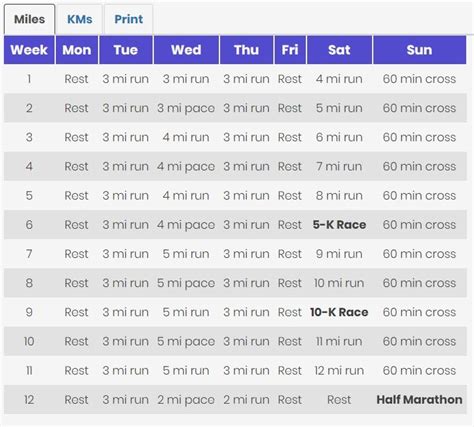The width and height of the screenshot is (474, 427).
Task: Click week 1 Saturday 4 mi run
Action: 339,79
